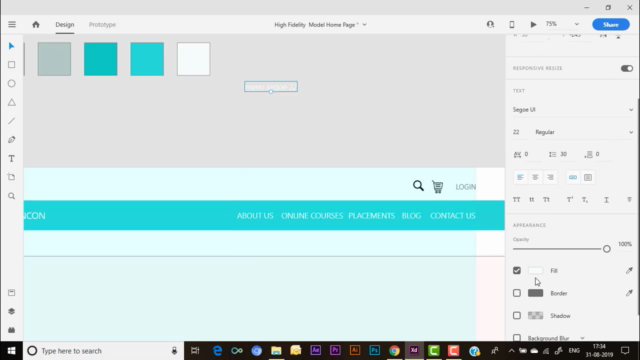Click LOGIN text on the artboard

pos(466,187)
